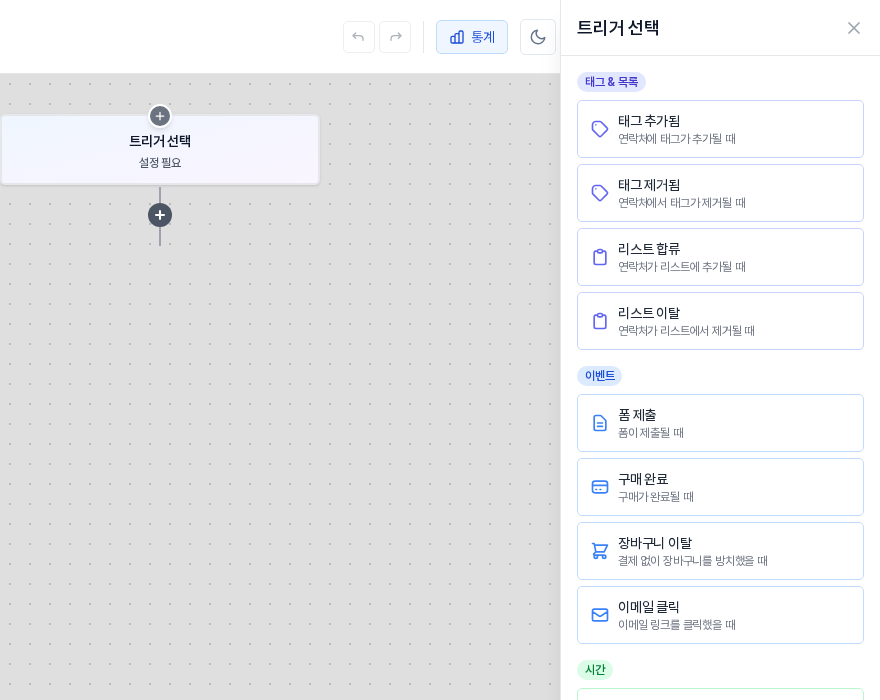The height and width of the screenshot is (700, 880).
Task: Add a step with the dark plus button
Action: click(160, 215)
